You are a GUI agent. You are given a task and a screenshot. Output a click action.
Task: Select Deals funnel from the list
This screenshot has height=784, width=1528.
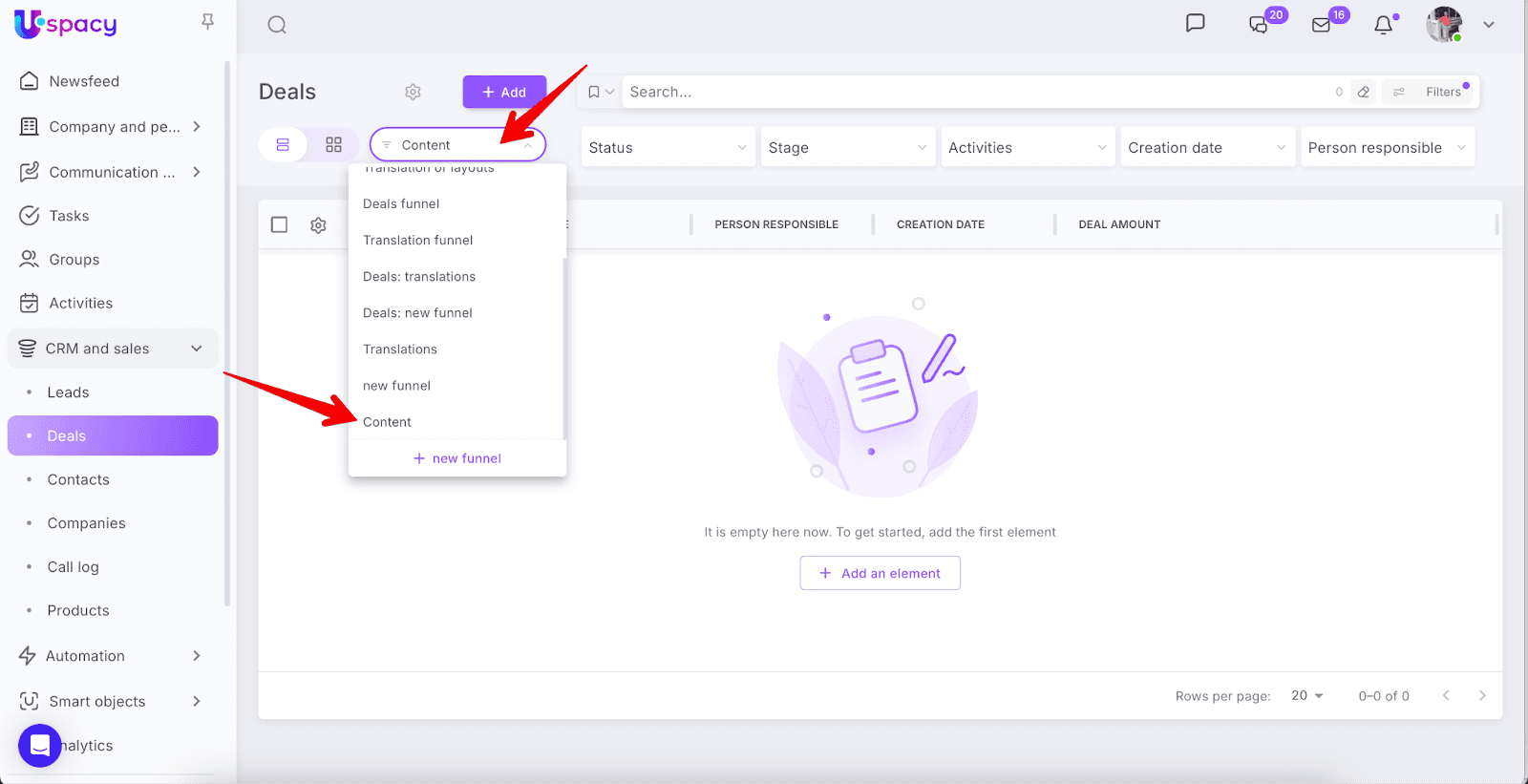point(456,203)
